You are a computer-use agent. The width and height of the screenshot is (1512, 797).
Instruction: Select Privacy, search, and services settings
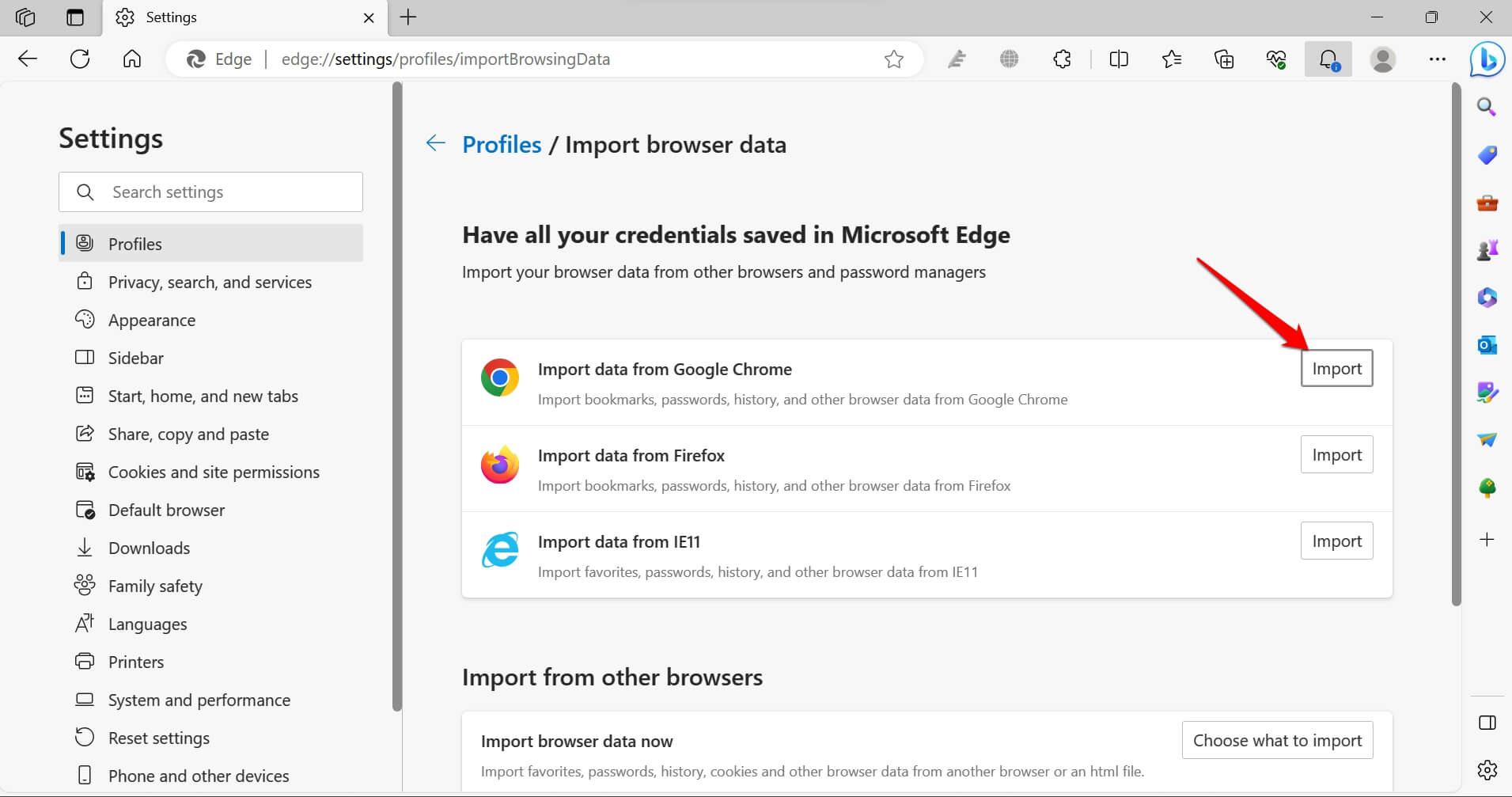click(x=210, y=283)
